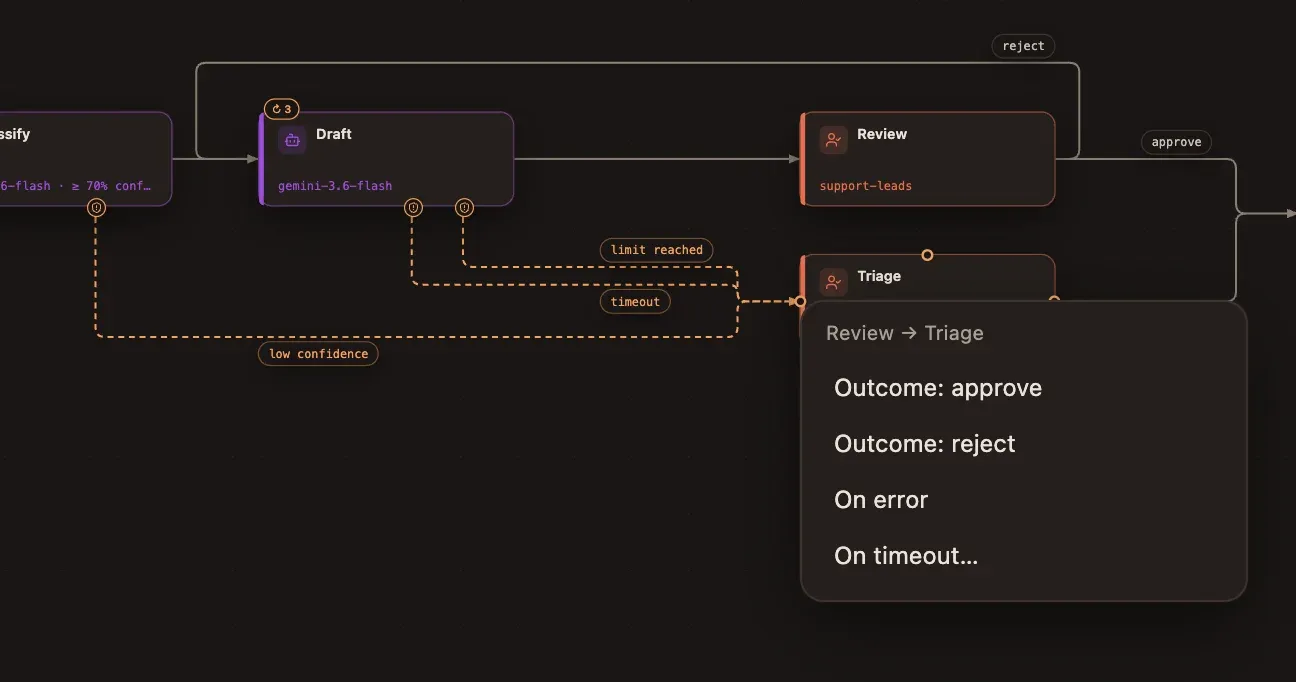This screenshot has height=682, width=1296.
Task: Select the 'timeout' edge label
Action: point(635,301)
